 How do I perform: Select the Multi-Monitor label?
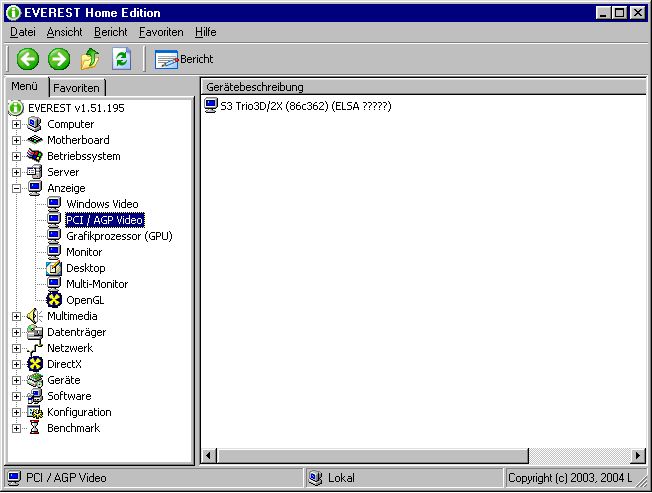coord(97,284)
